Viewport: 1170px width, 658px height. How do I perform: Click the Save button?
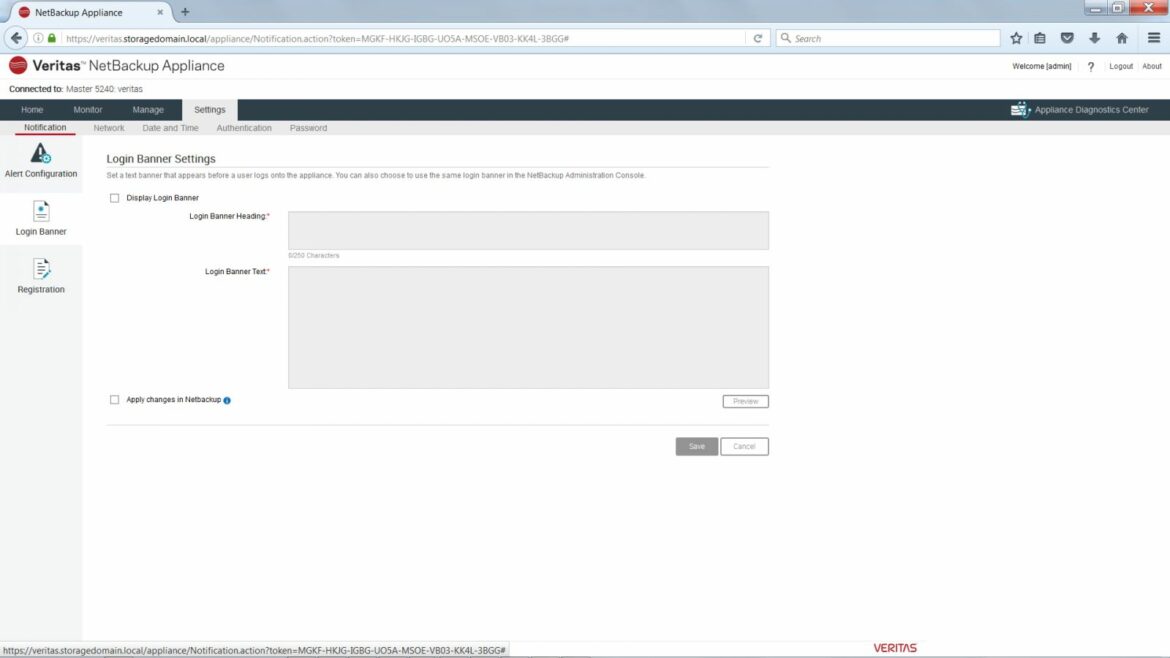pyautogui.click(x=697, y=446)
